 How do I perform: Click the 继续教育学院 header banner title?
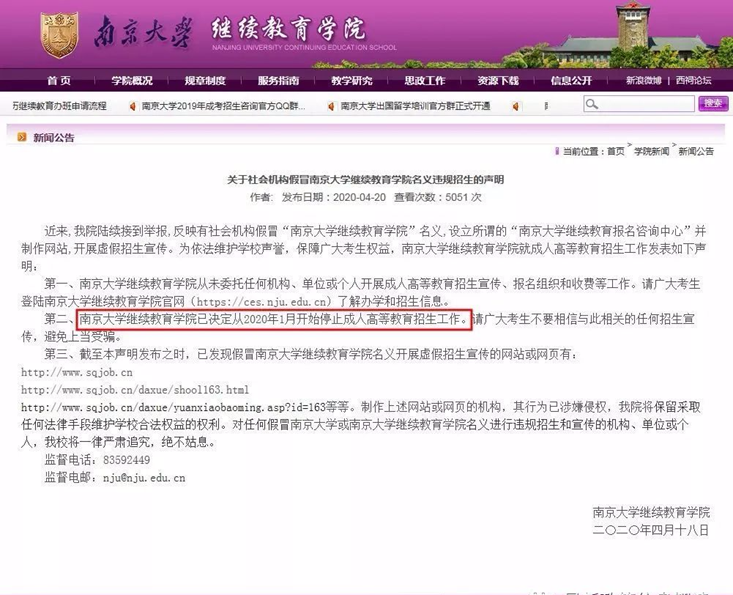pos(288,28)
